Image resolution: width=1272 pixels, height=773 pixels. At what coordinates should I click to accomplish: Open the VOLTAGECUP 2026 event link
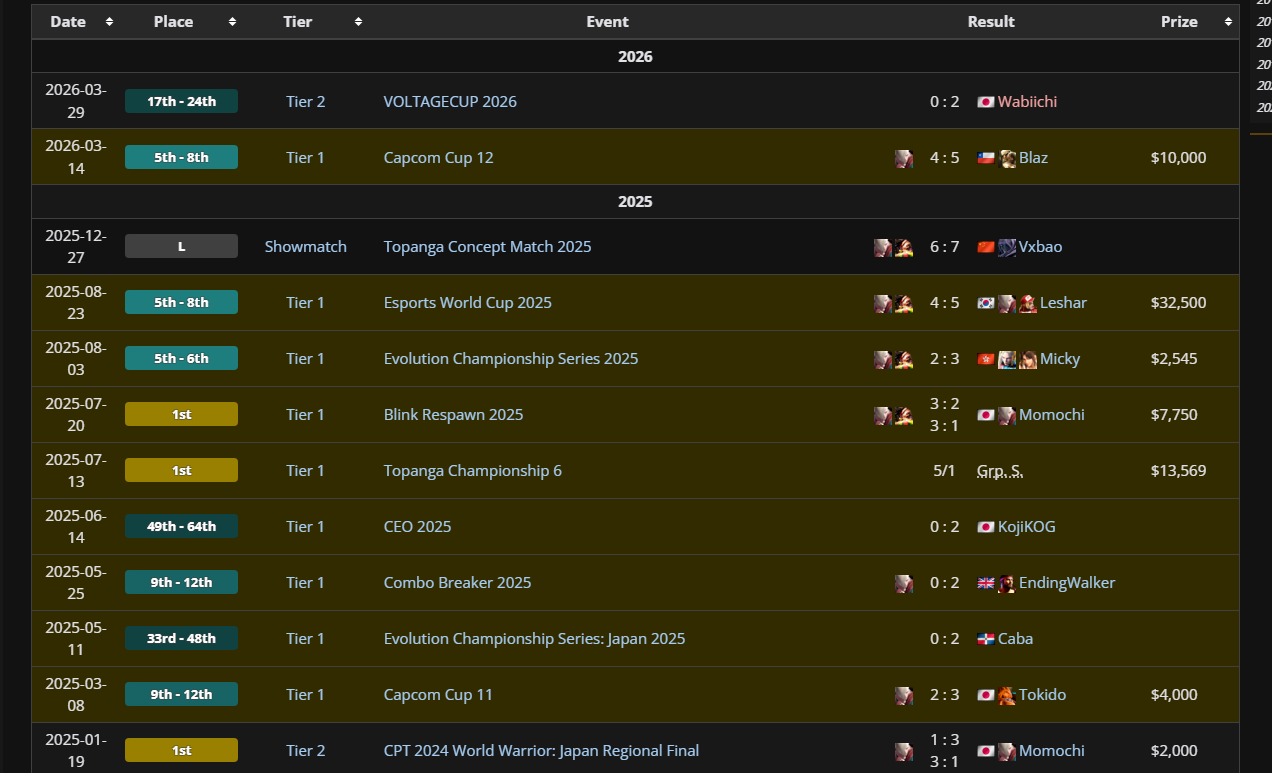[450, 102]
